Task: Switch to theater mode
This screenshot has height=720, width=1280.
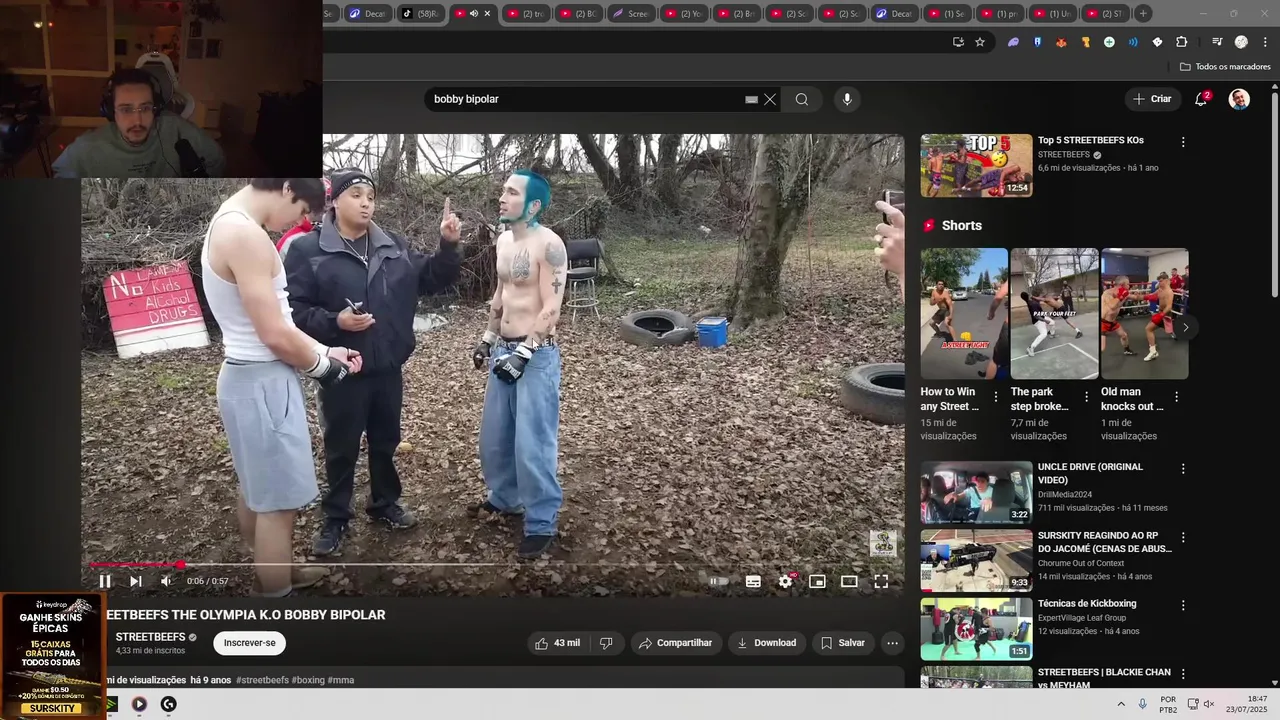Action: [849, 581]
